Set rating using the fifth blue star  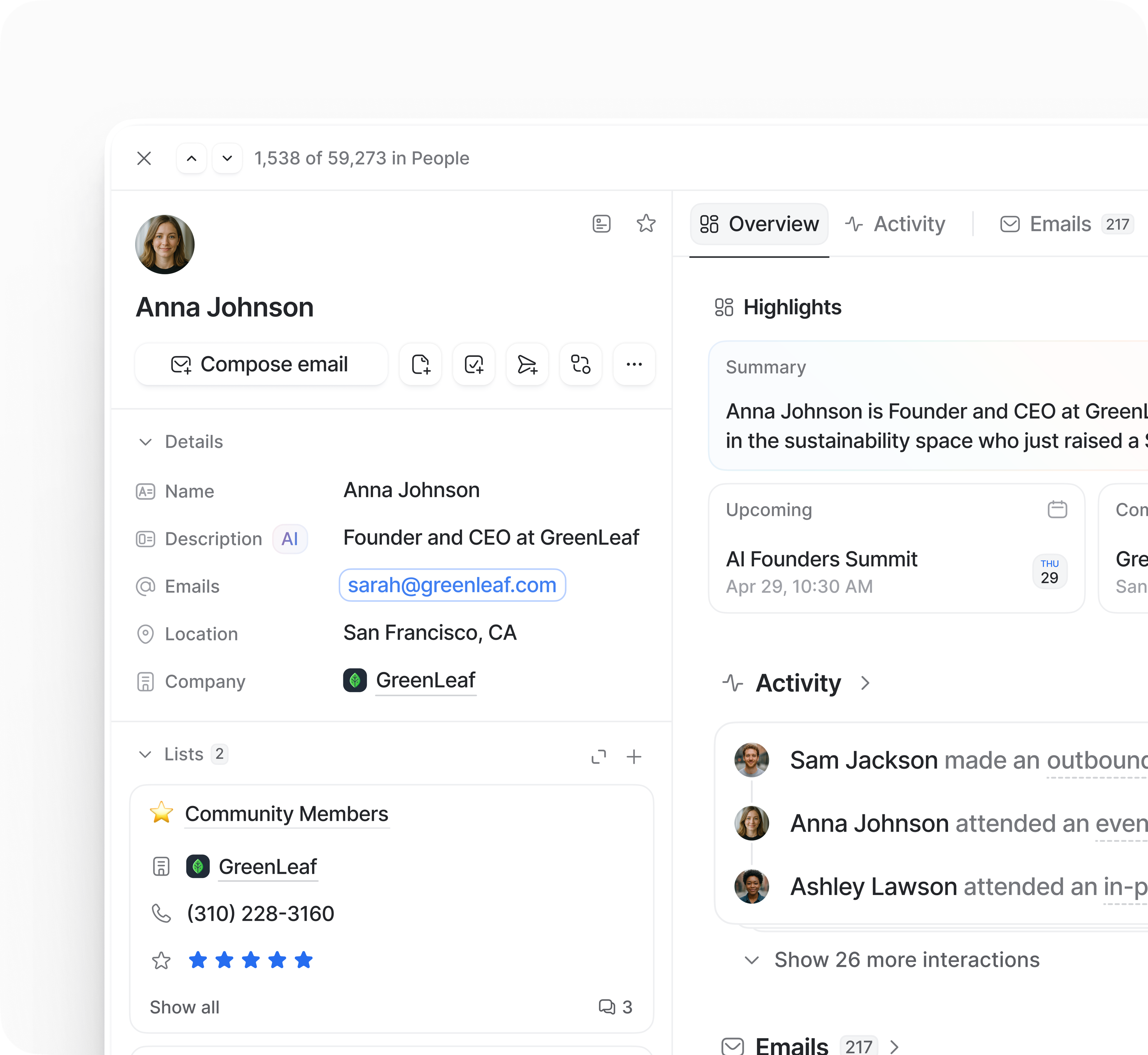(304, 960)
